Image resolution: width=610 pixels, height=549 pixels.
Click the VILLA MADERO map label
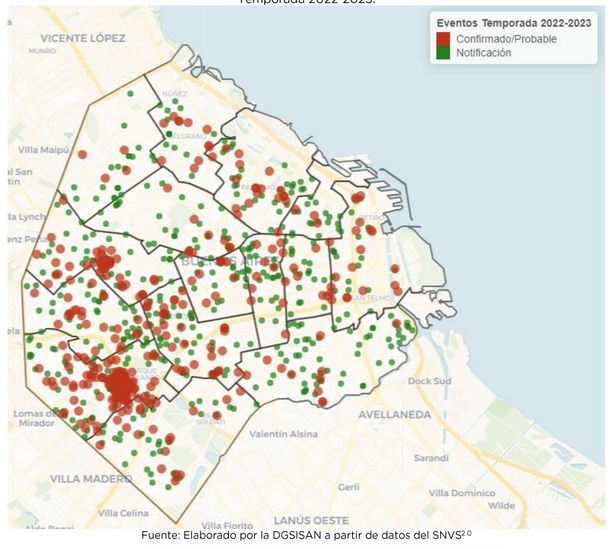click(89, 479)
